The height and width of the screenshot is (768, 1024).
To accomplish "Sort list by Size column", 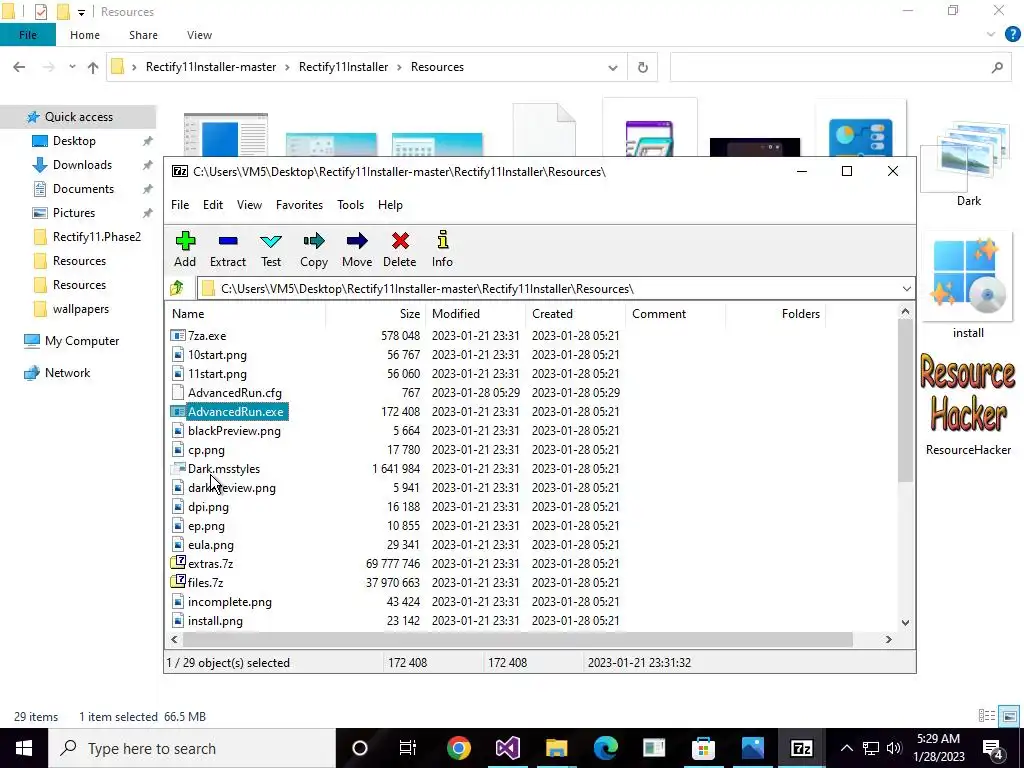I will [375, 313].
